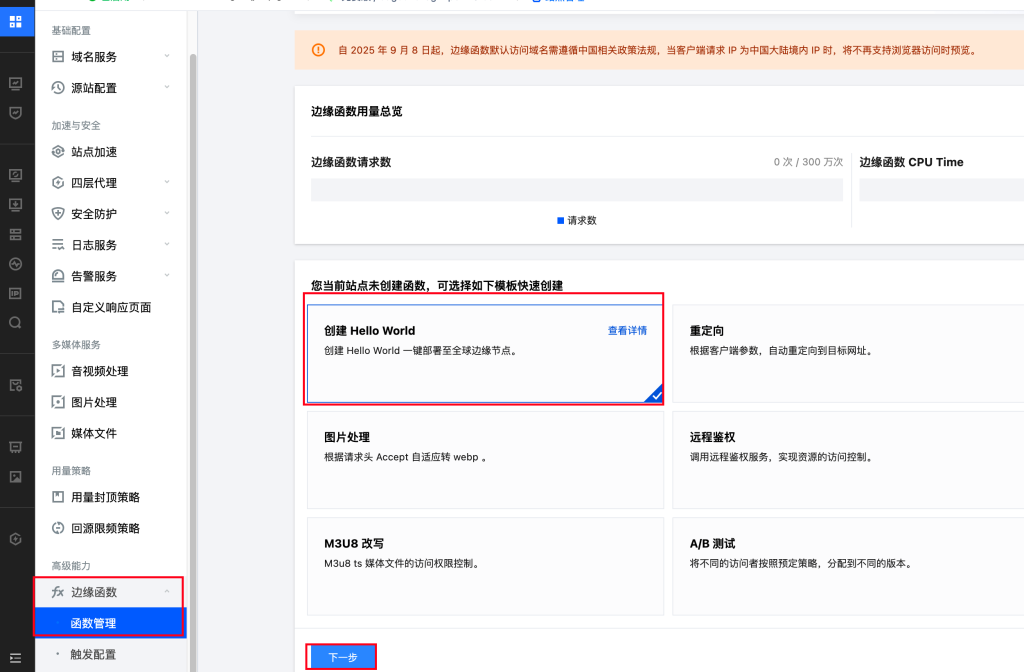Select the M3U8 改写 template card

(x=484, y=565)
